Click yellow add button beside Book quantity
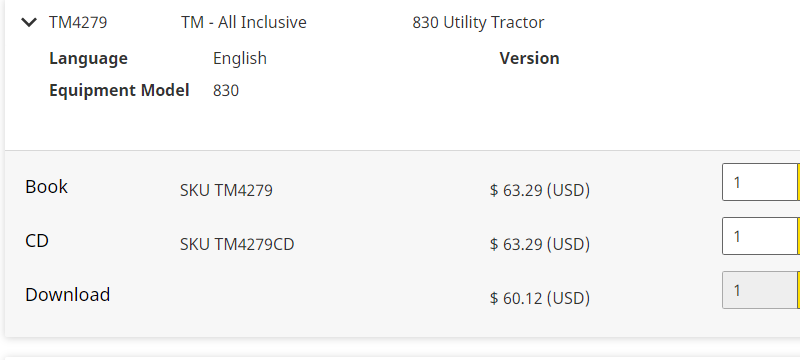This screenshot has height=360, width=800. tap(798, 182)
